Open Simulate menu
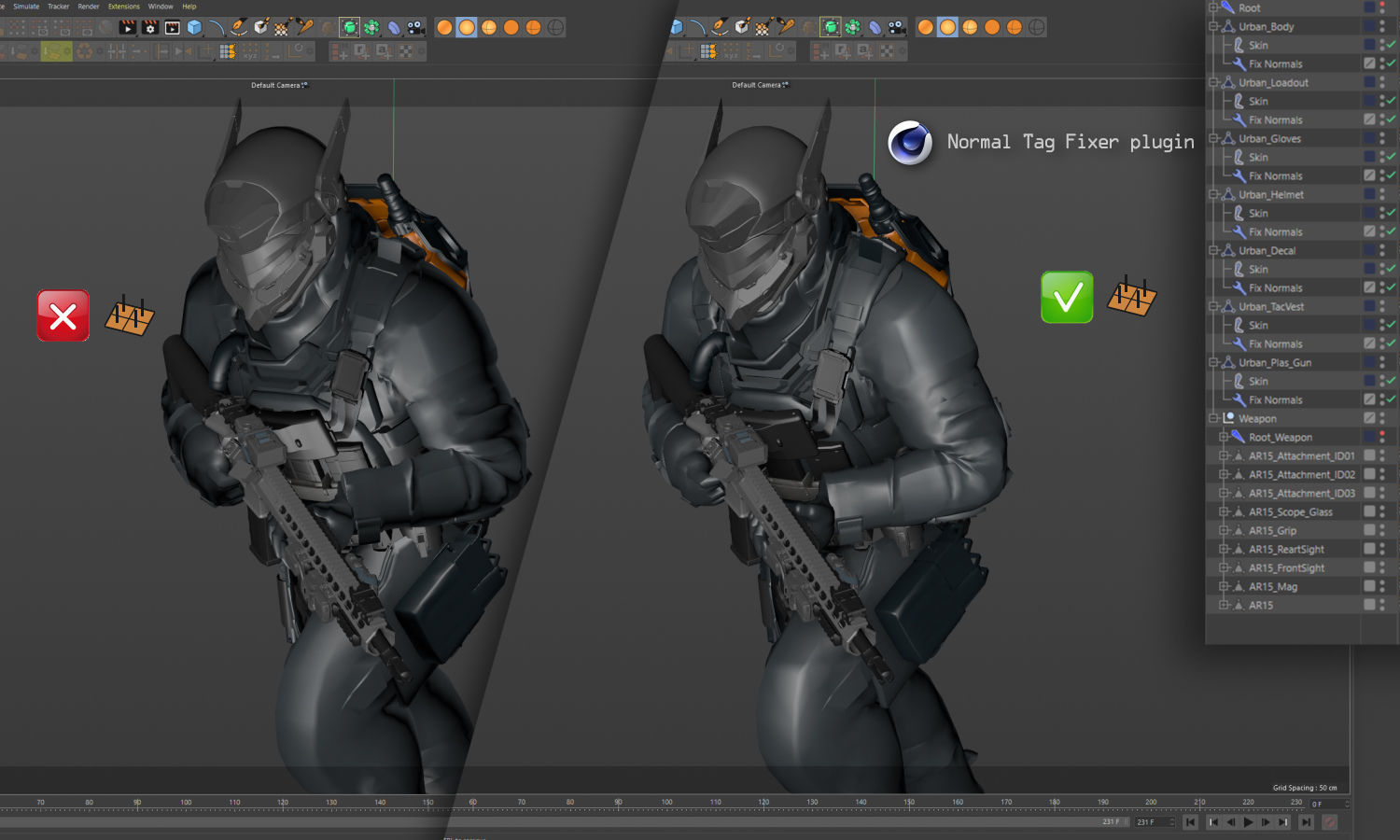This screenshot has height=840, width=1400. coord(26,7)
